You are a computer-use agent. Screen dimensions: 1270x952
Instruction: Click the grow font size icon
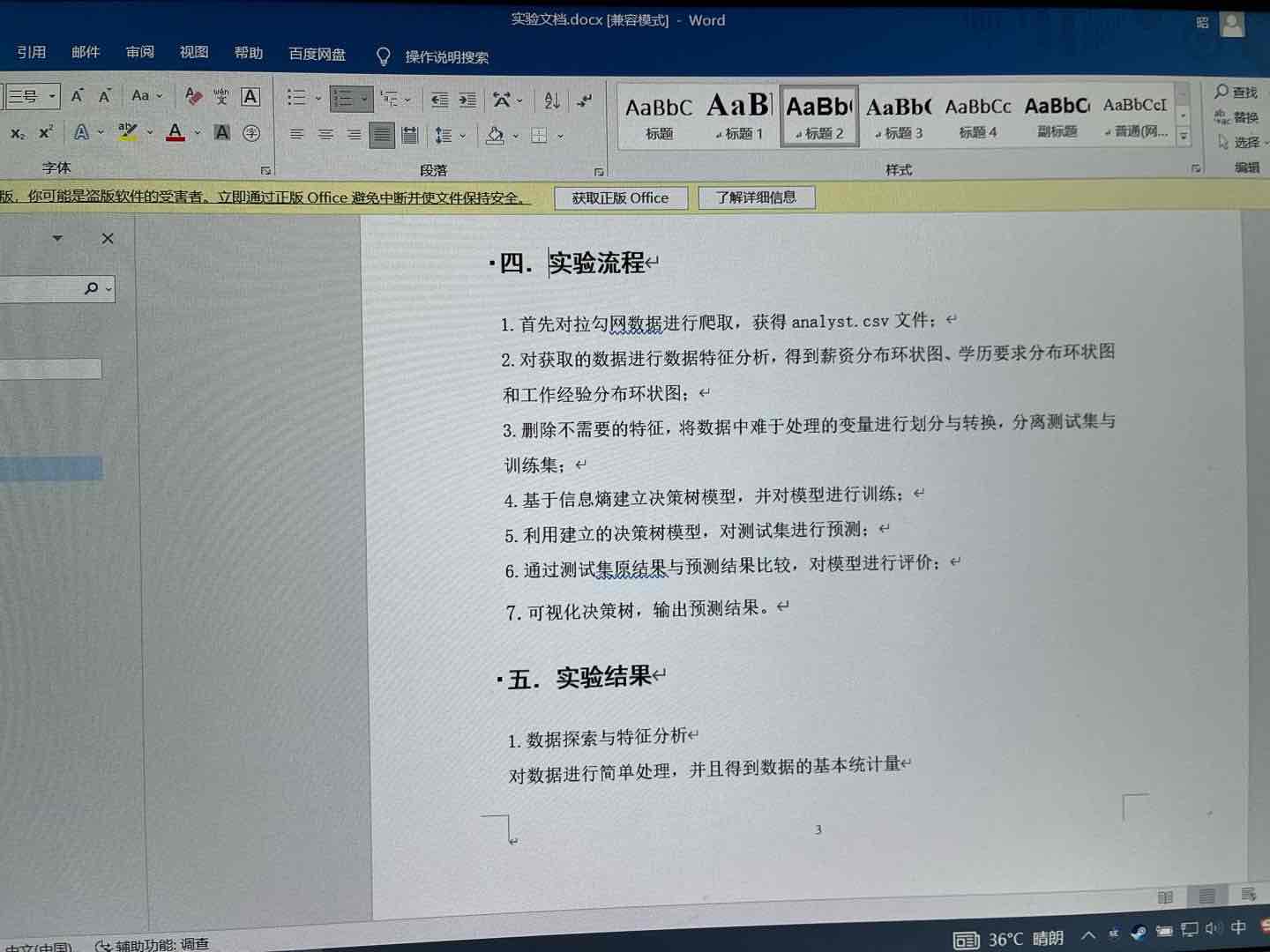tap(78, 95)
